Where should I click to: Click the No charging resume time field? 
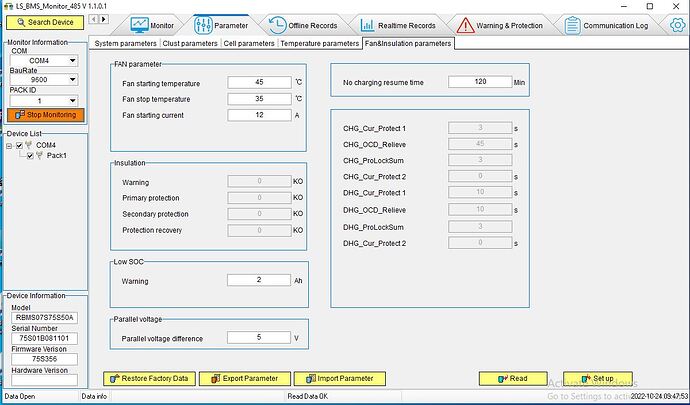click(x=480, y=82)
